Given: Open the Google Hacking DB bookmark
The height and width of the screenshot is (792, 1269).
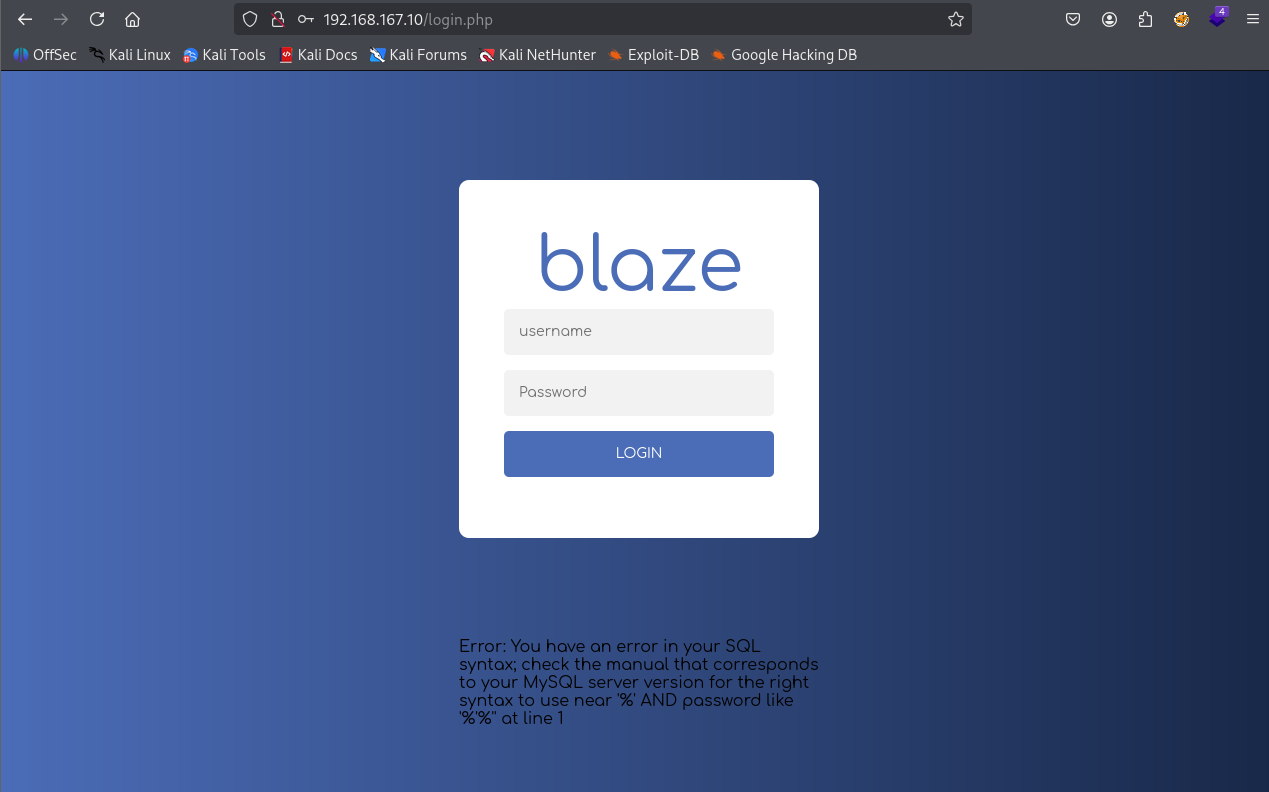Looking at the screenshot, I should (784, 55).
